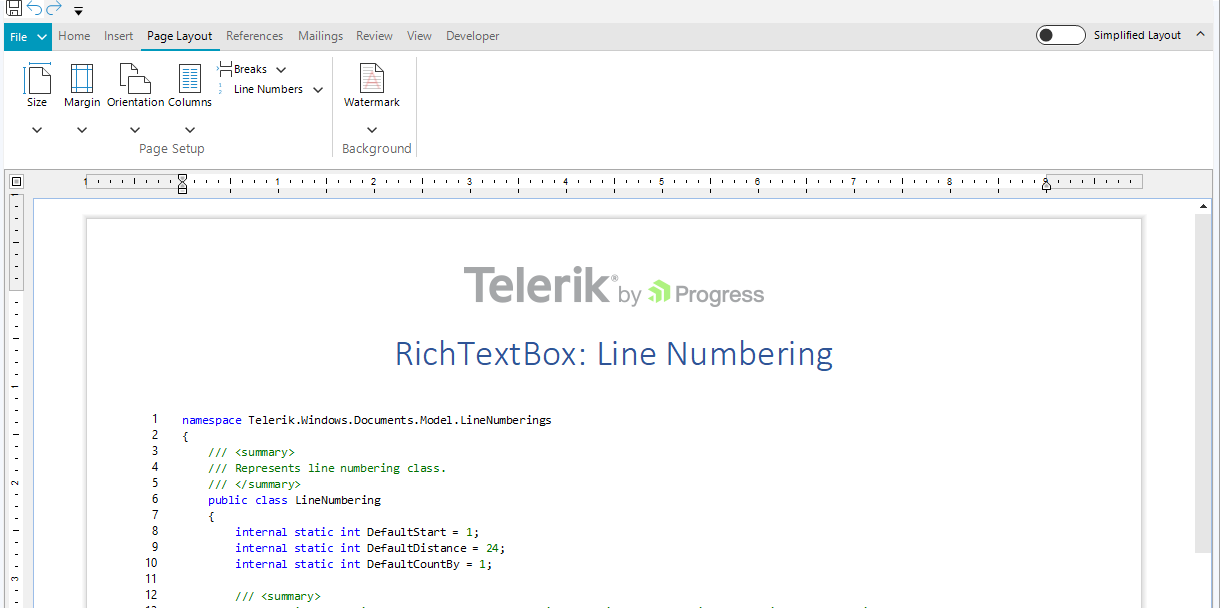The height and width of the screenshot is (608, 1220).
Task: Switch to the Developer tab
Action: 472,35
